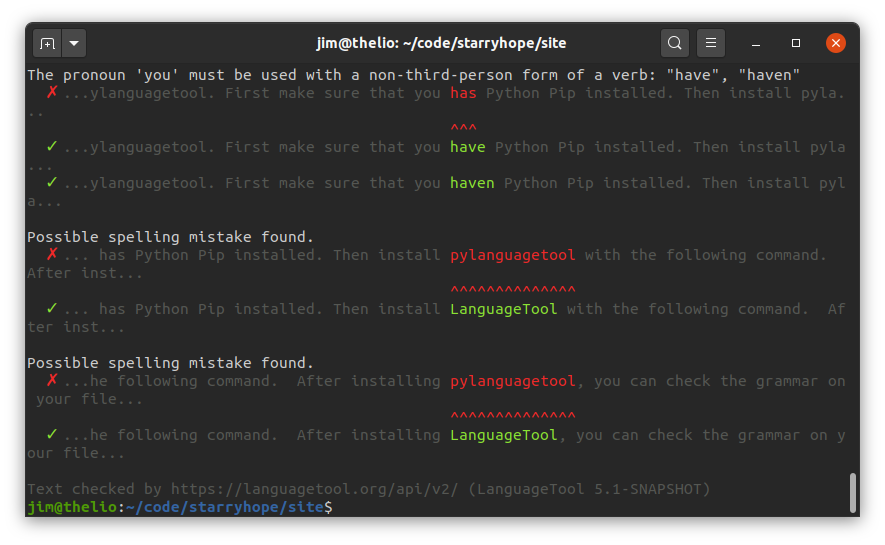Click the green checkmark beside 'have' line
Viewport: 885px width, 545px height.
click(51, 147)
